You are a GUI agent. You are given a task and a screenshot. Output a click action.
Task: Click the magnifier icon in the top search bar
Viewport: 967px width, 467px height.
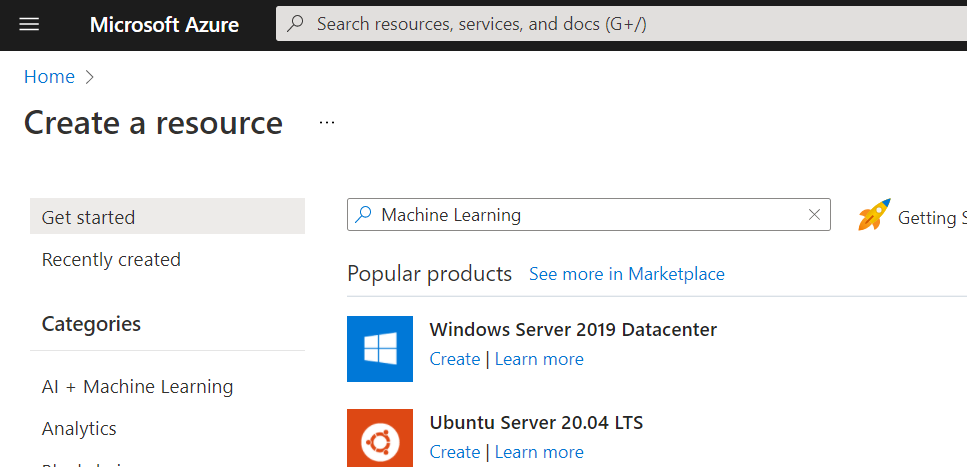[296, 23]
